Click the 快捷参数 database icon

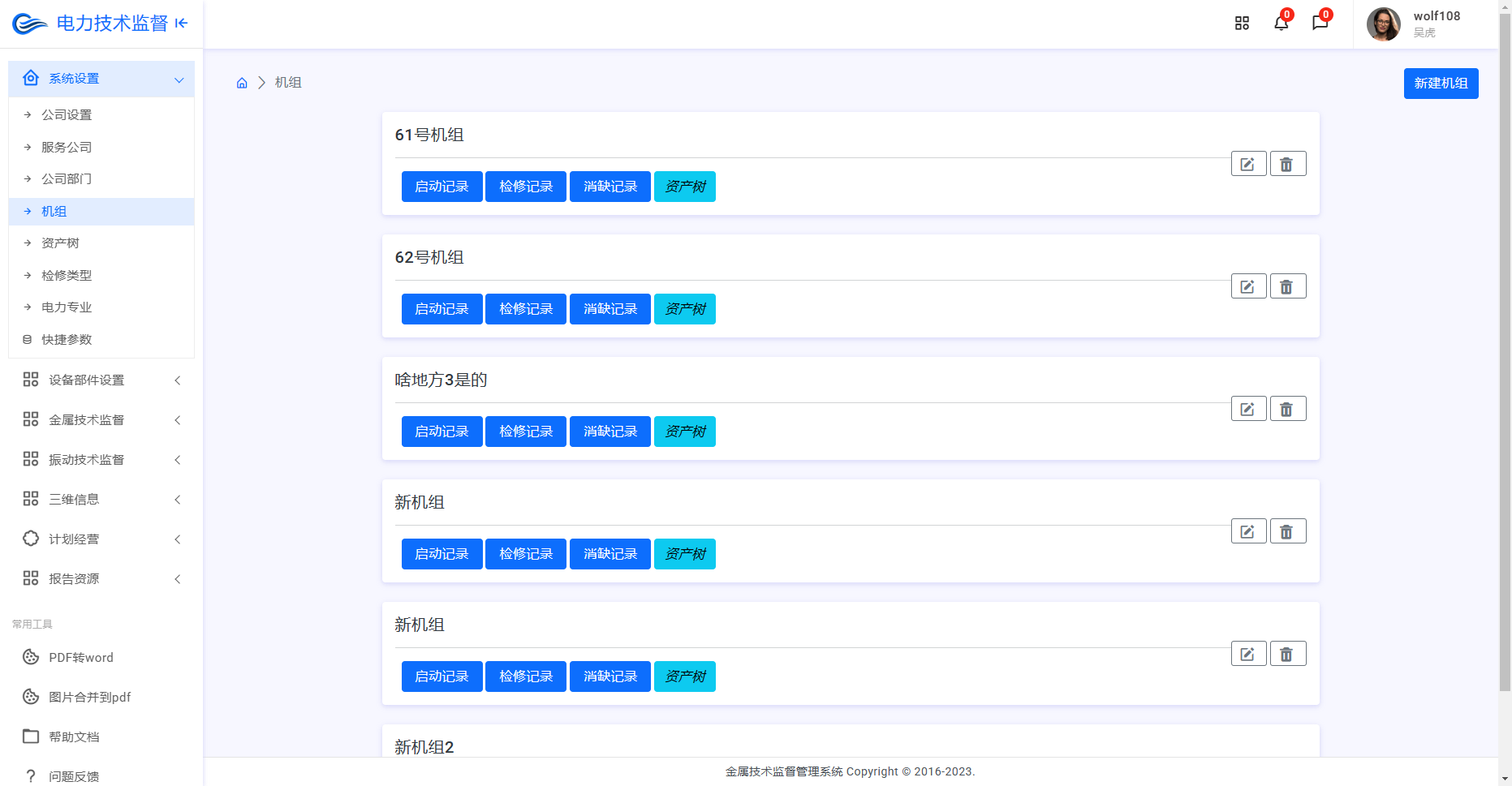coord(27,339)
